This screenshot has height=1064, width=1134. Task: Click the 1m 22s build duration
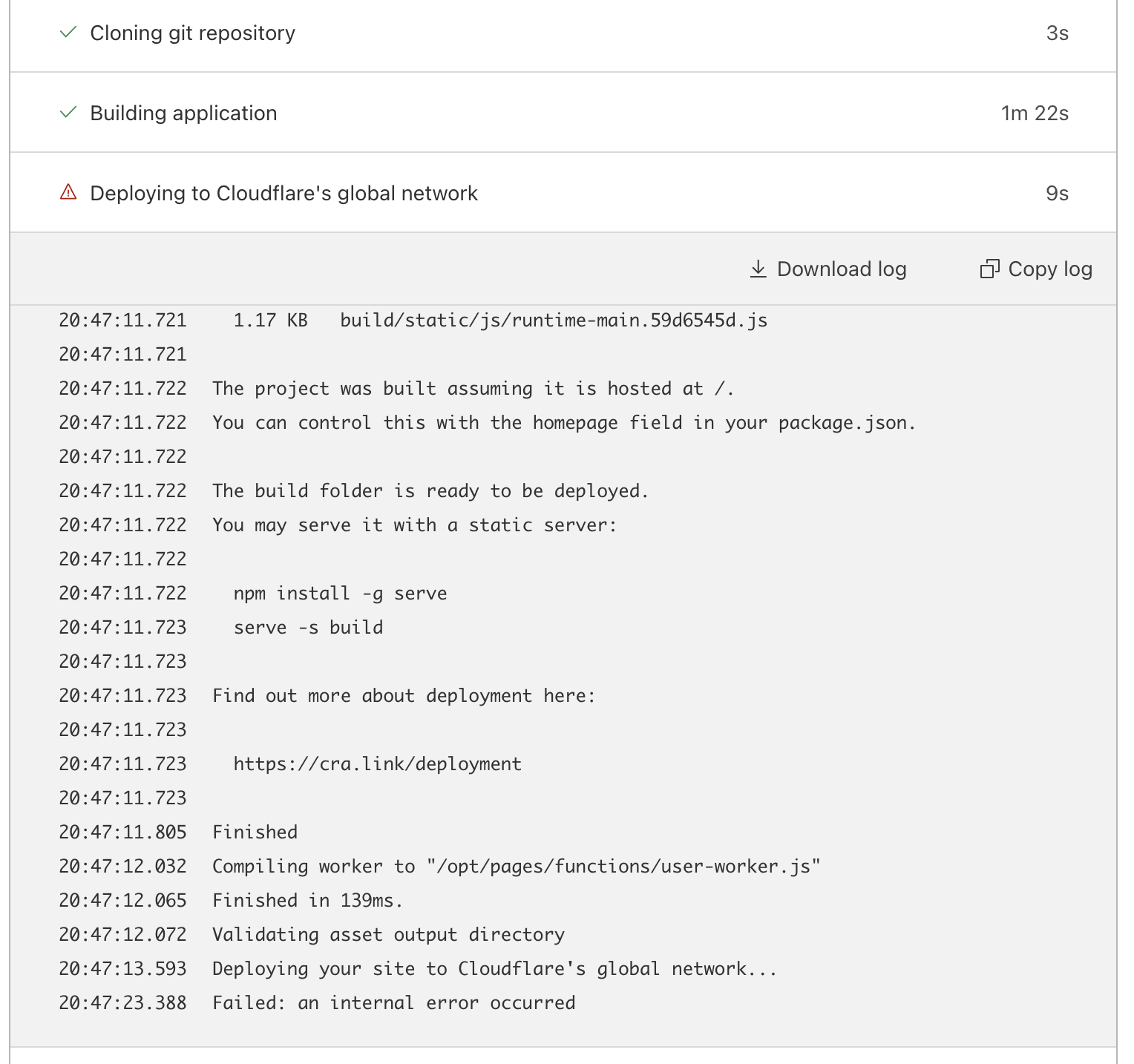pyautogui.click(x=1035, y=114)
